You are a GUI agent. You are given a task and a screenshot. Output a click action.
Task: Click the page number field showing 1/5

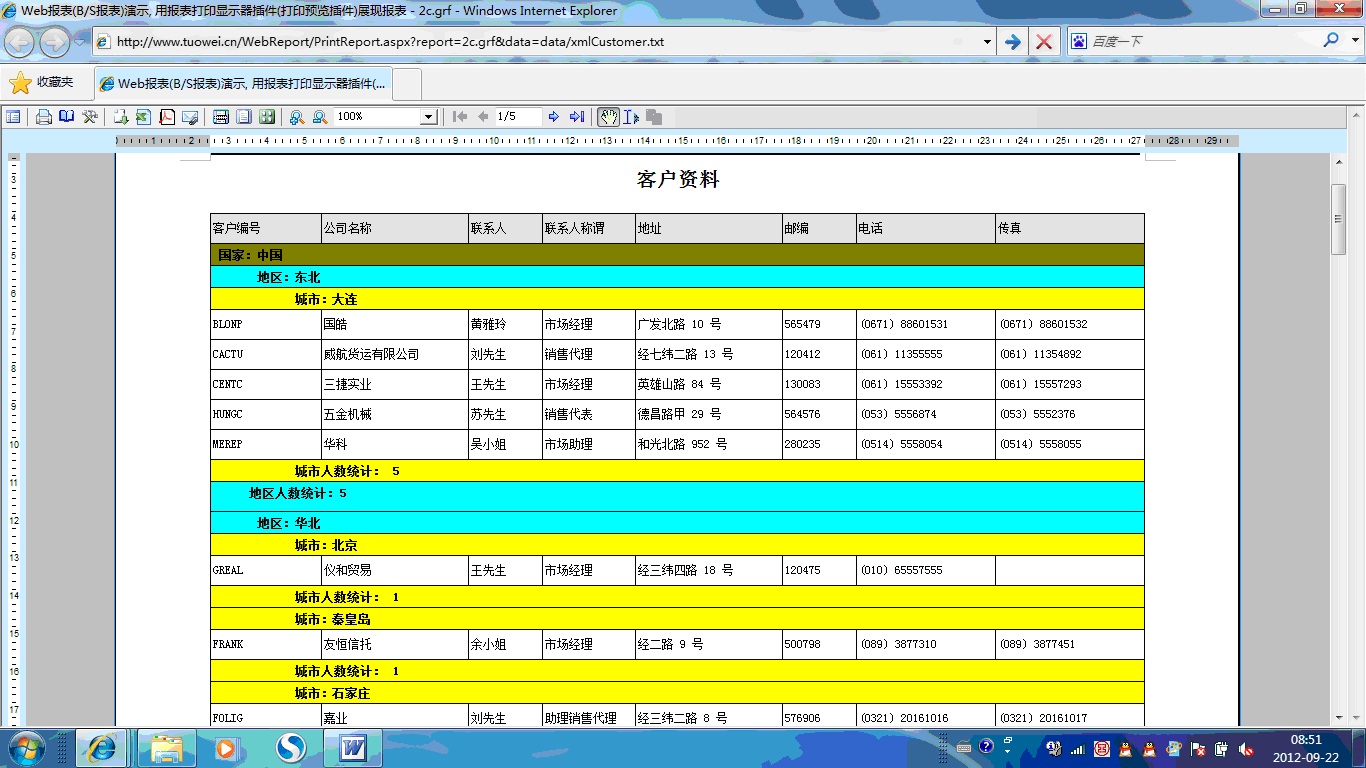coord(518,117)
